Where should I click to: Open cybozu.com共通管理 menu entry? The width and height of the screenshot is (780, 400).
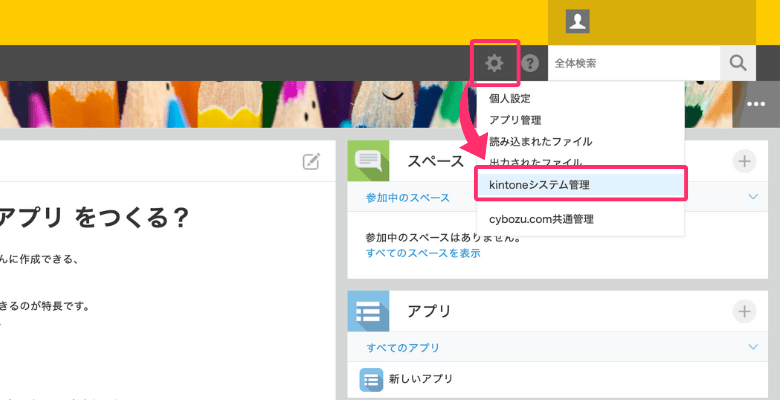click(x=542, y=218)
